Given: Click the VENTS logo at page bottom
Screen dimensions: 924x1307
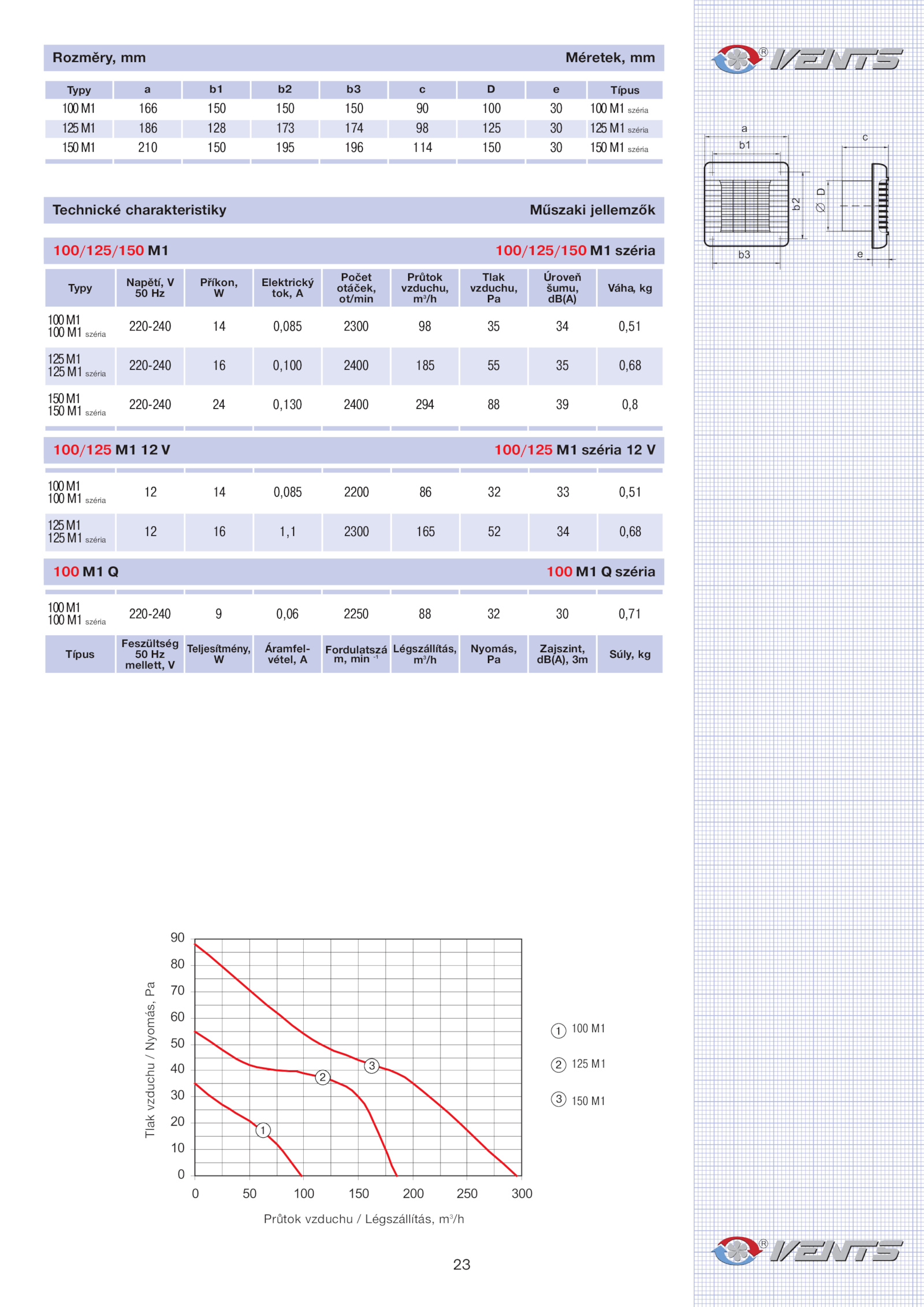Looking at the screenshot, I should coord(807,1250).
